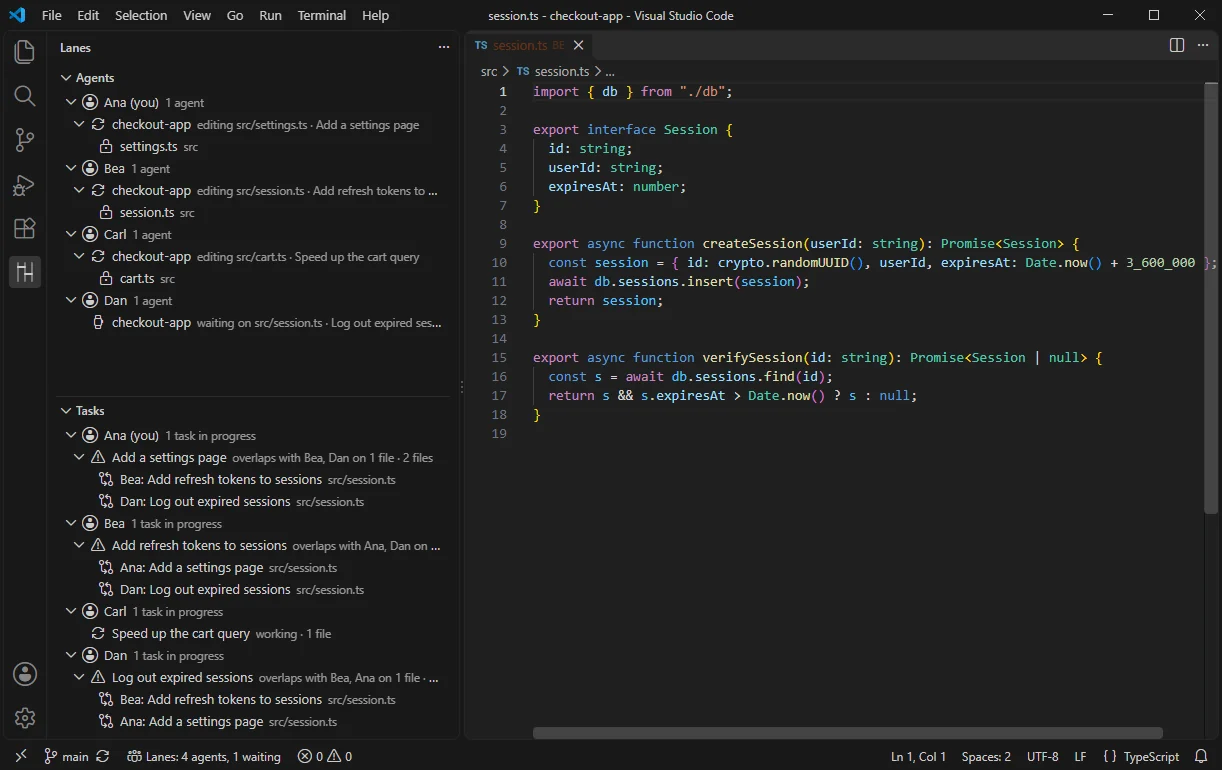Click the editor vertical scrollbar thumb
1222x770 pixels.
(x=1210, y=300)
